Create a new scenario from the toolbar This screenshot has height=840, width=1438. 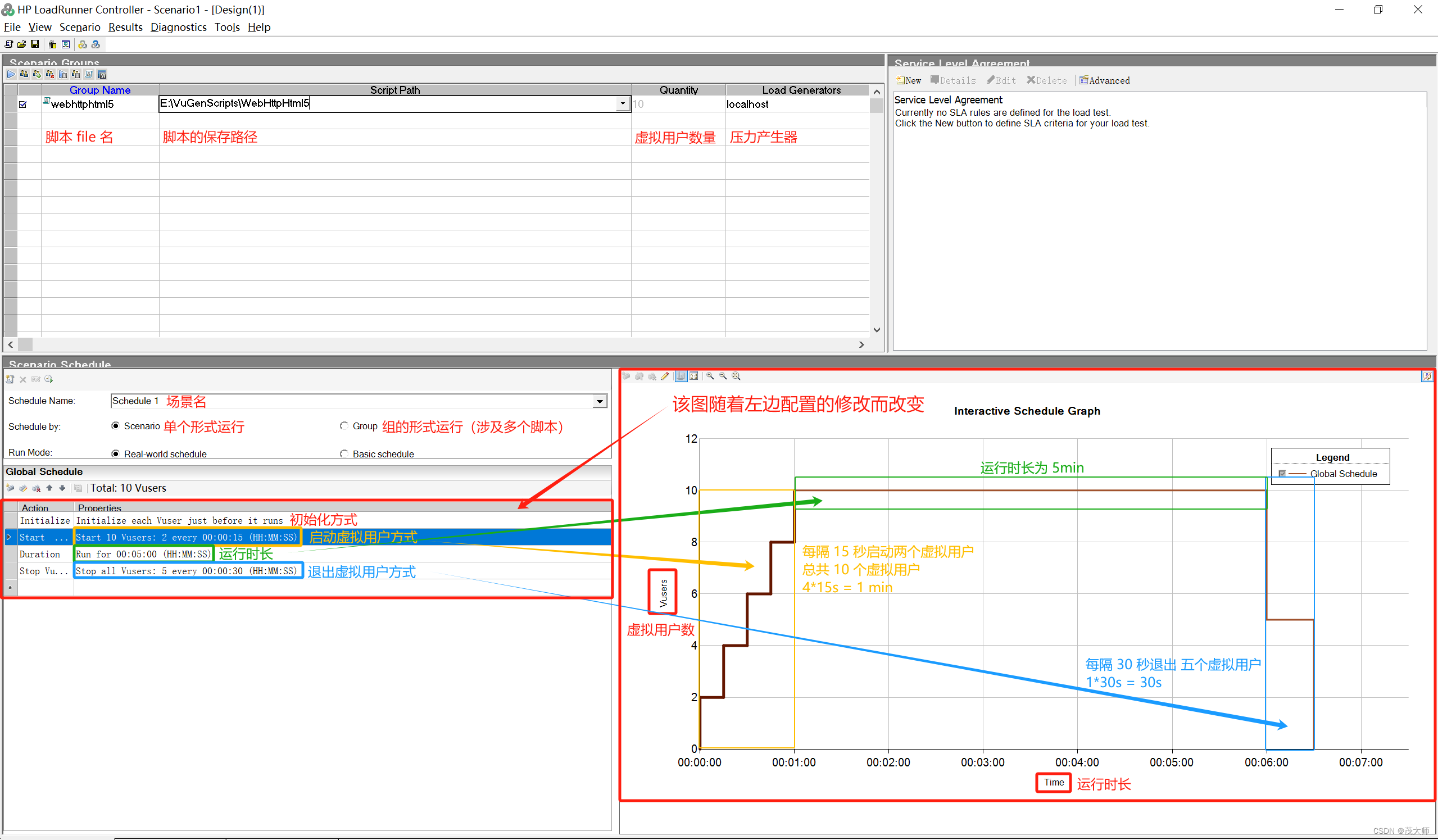8,44
